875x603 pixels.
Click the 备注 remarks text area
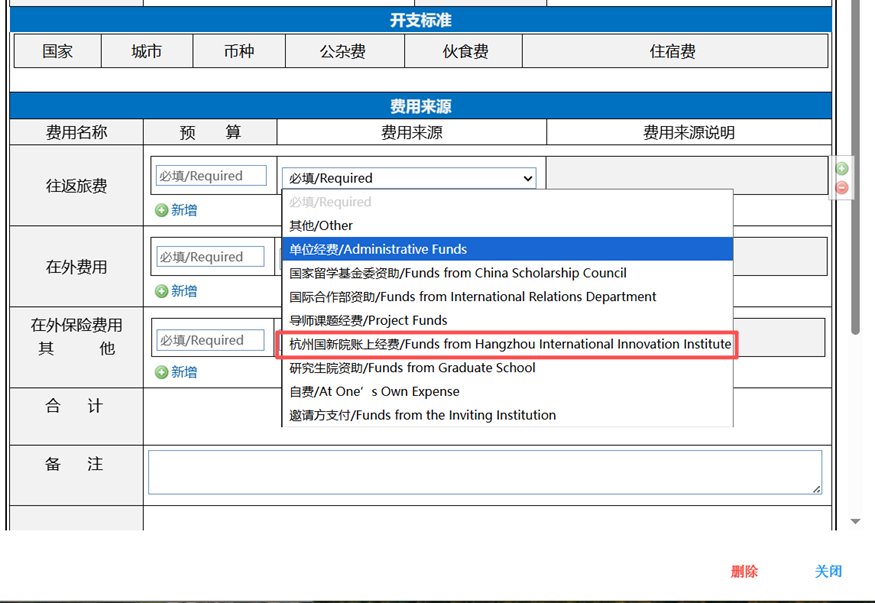484,472
